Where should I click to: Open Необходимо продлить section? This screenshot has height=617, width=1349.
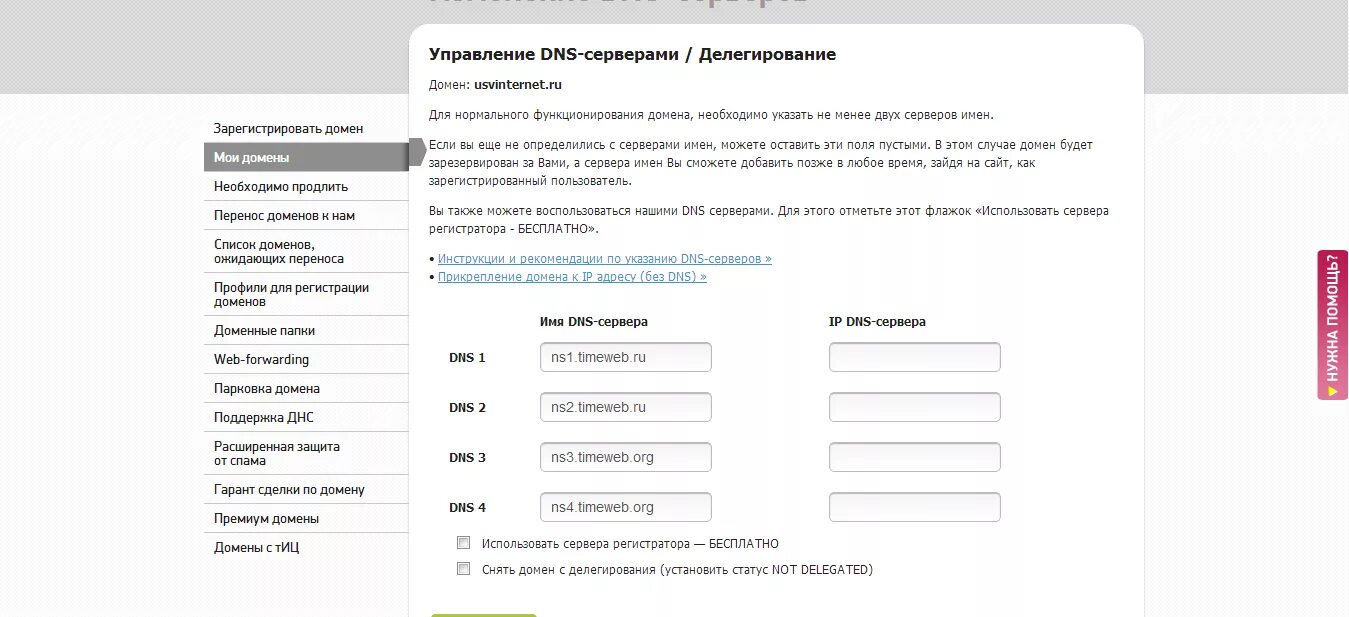281,186
